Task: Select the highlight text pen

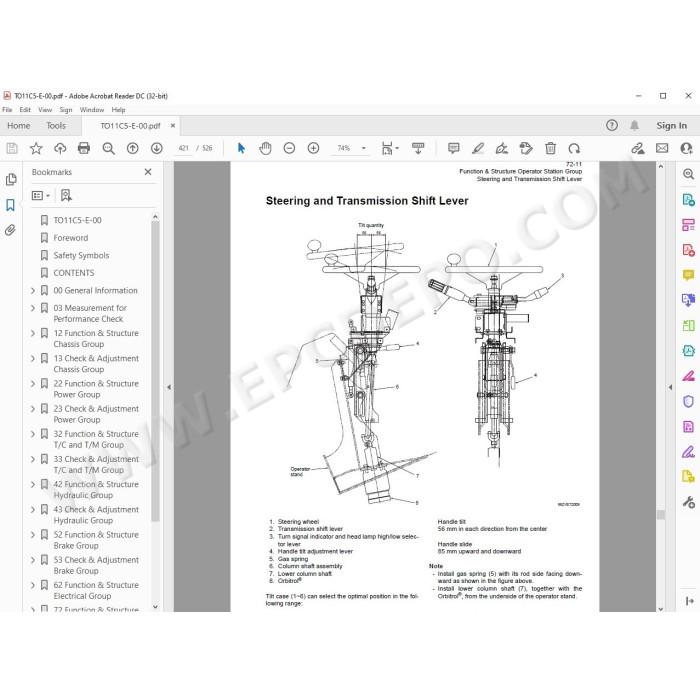Action: [x=478, y=148]
